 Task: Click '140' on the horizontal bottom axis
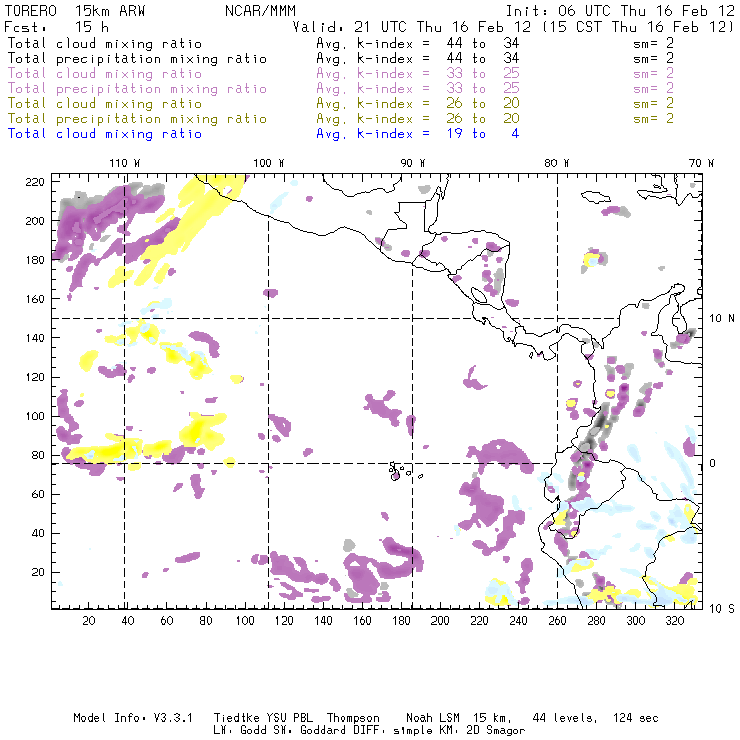(323, 621)
